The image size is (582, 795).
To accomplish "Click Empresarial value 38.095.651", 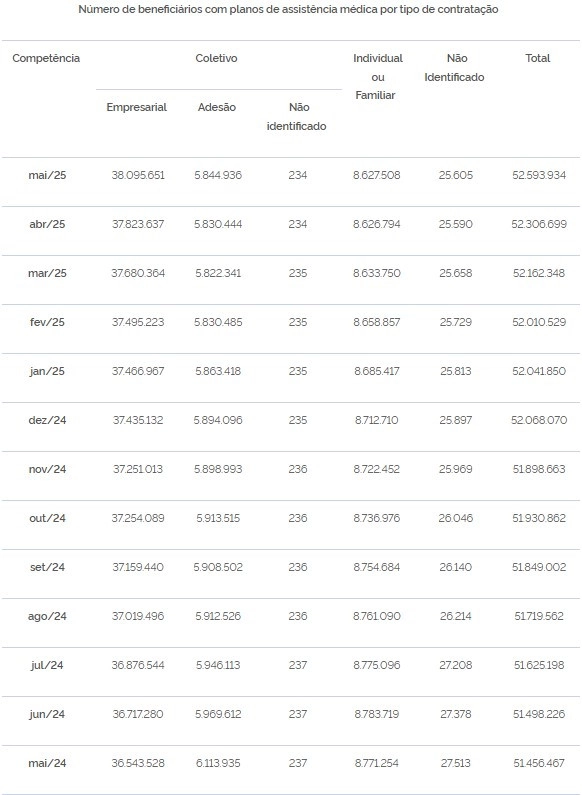I will click(138, 175).
